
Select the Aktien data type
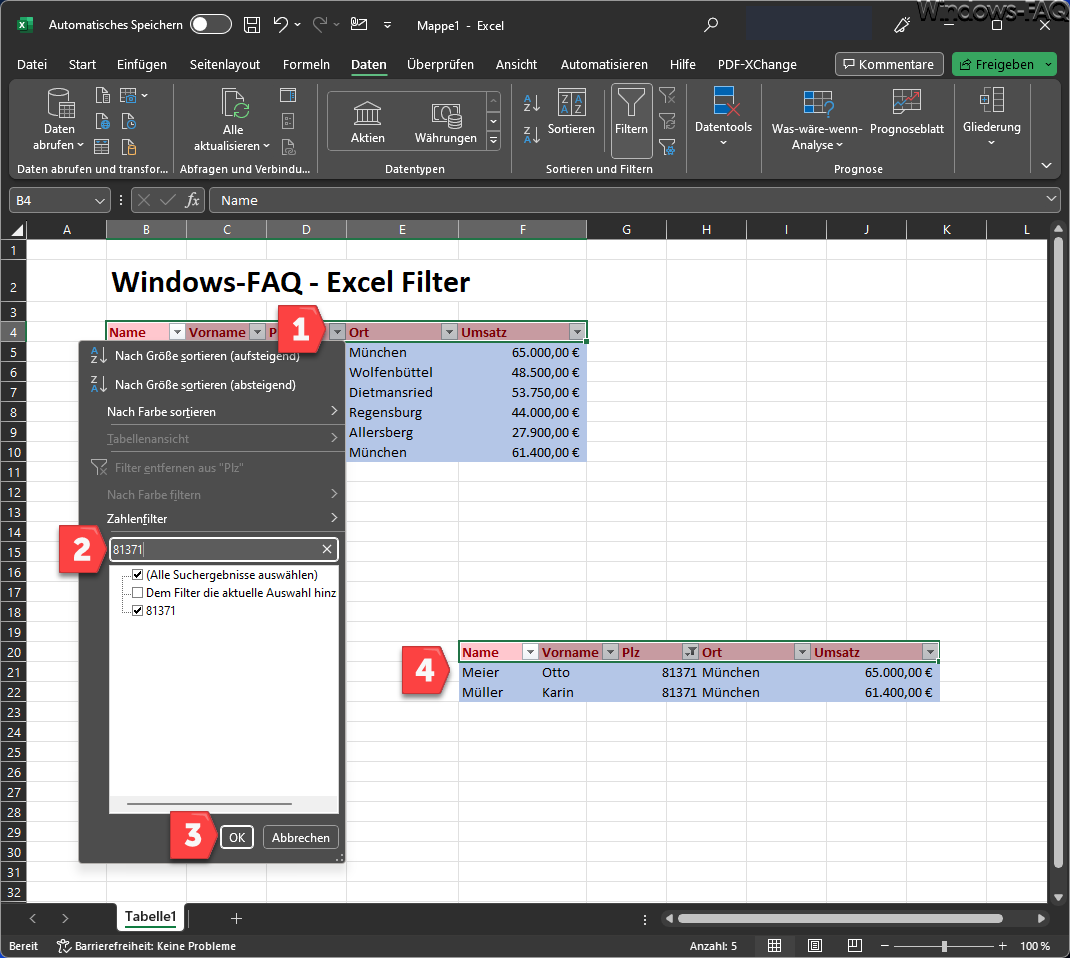[x=367, y=121]
